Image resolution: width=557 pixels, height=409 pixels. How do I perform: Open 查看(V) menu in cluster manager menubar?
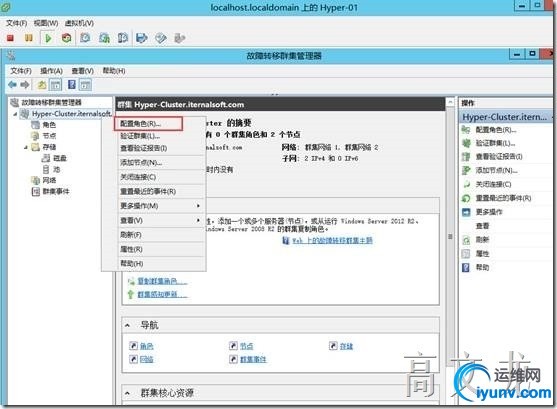click(x=82, y=71)
